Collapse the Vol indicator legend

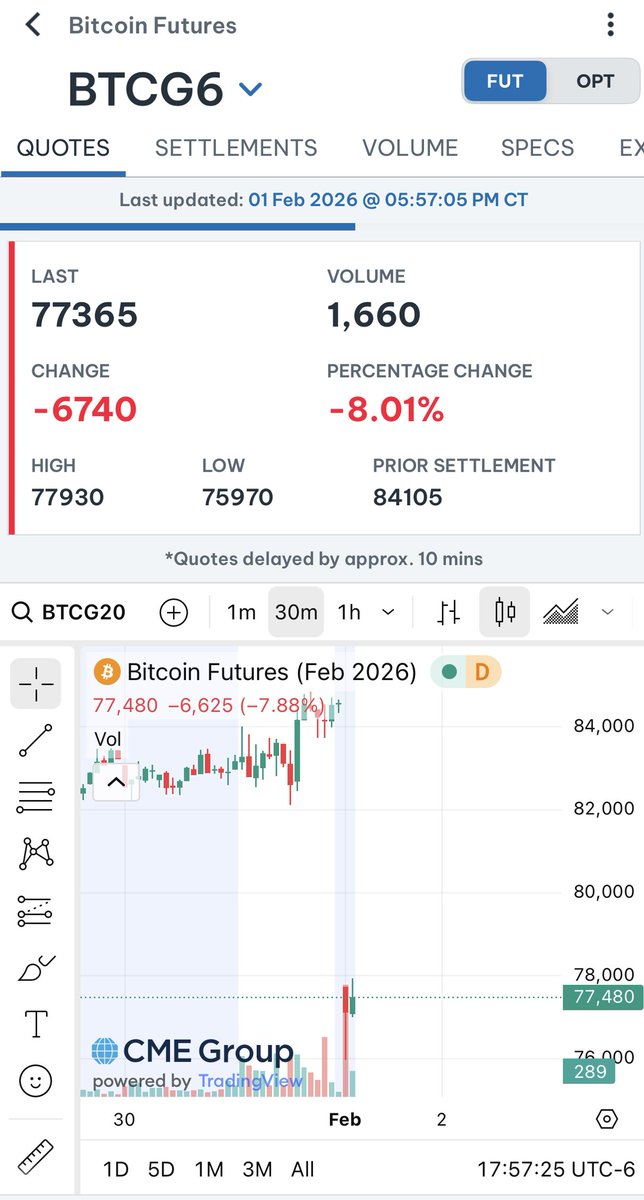[116, 783]
